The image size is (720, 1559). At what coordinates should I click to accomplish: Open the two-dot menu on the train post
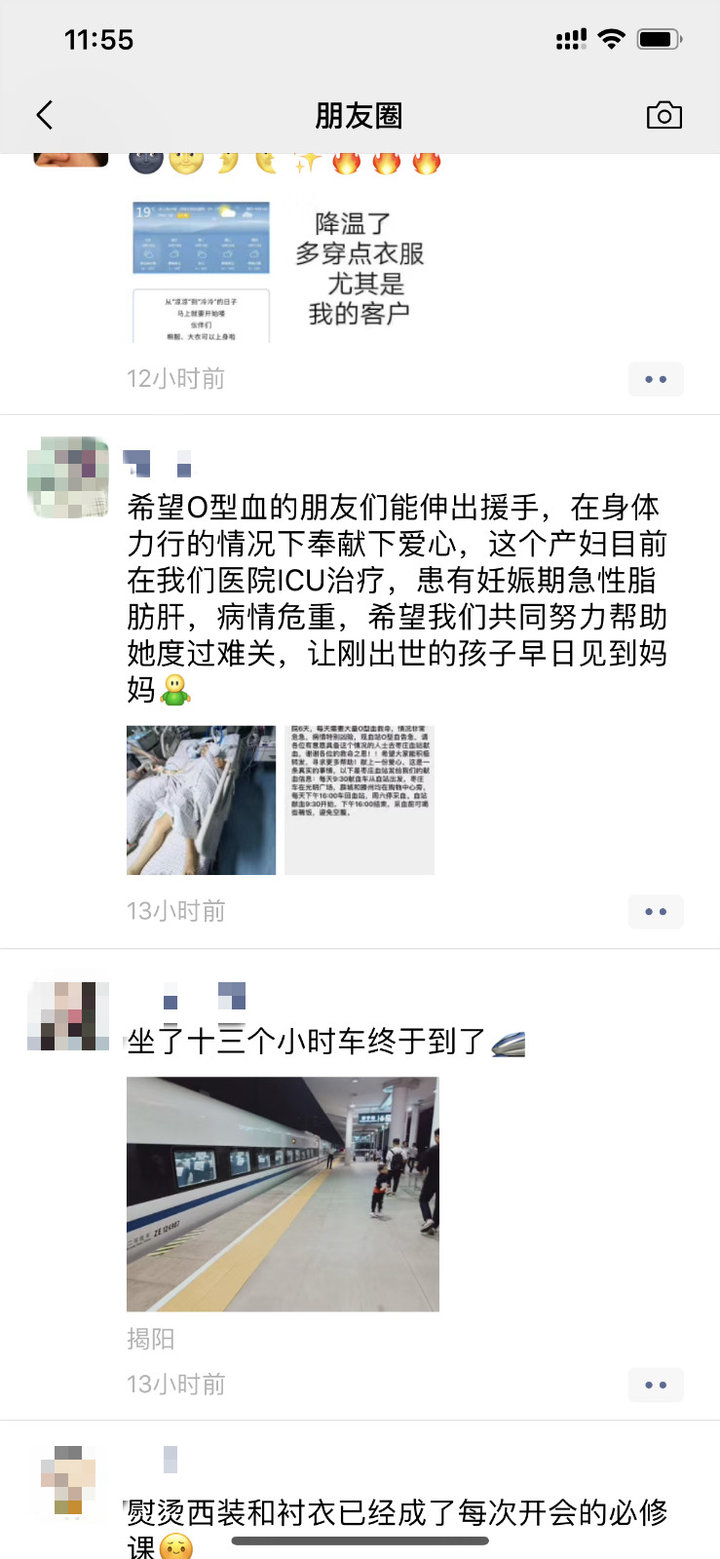[x=656, y=1384]
